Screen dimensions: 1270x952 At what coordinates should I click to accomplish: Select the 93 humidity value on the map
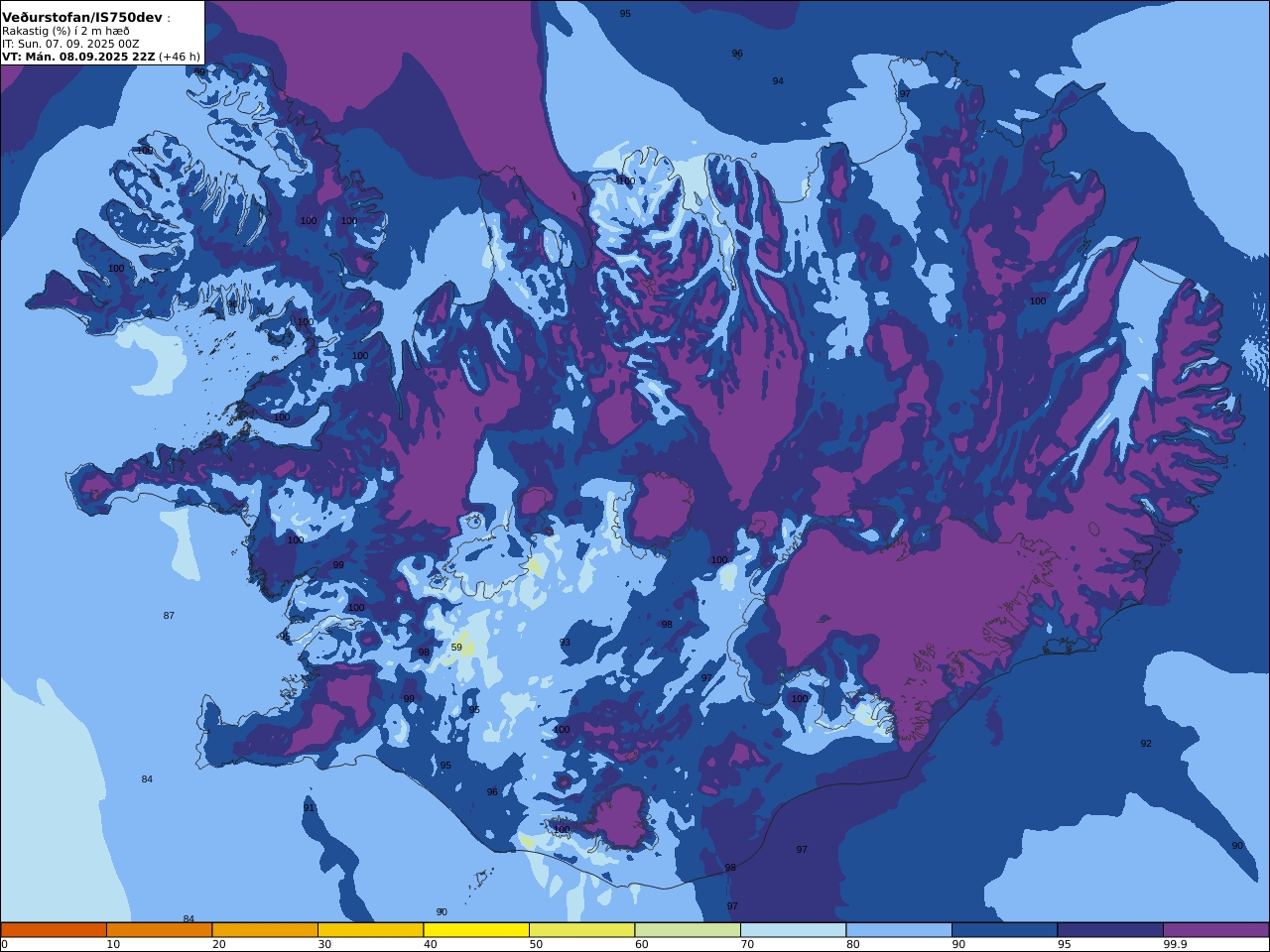(x=565, y=643)
